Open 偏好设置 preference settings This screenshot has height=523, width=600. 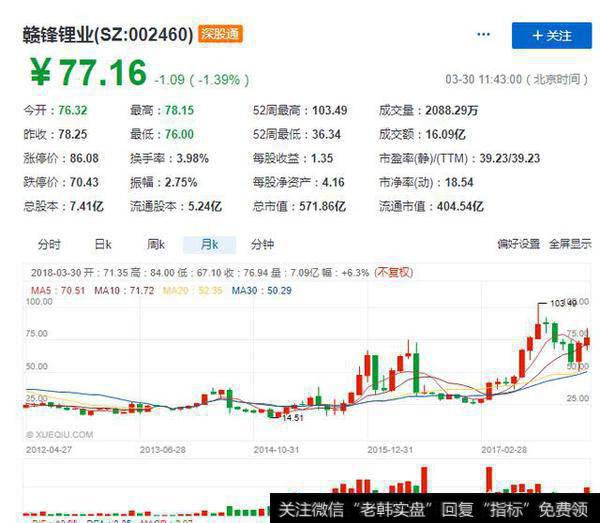coord(518,244)
